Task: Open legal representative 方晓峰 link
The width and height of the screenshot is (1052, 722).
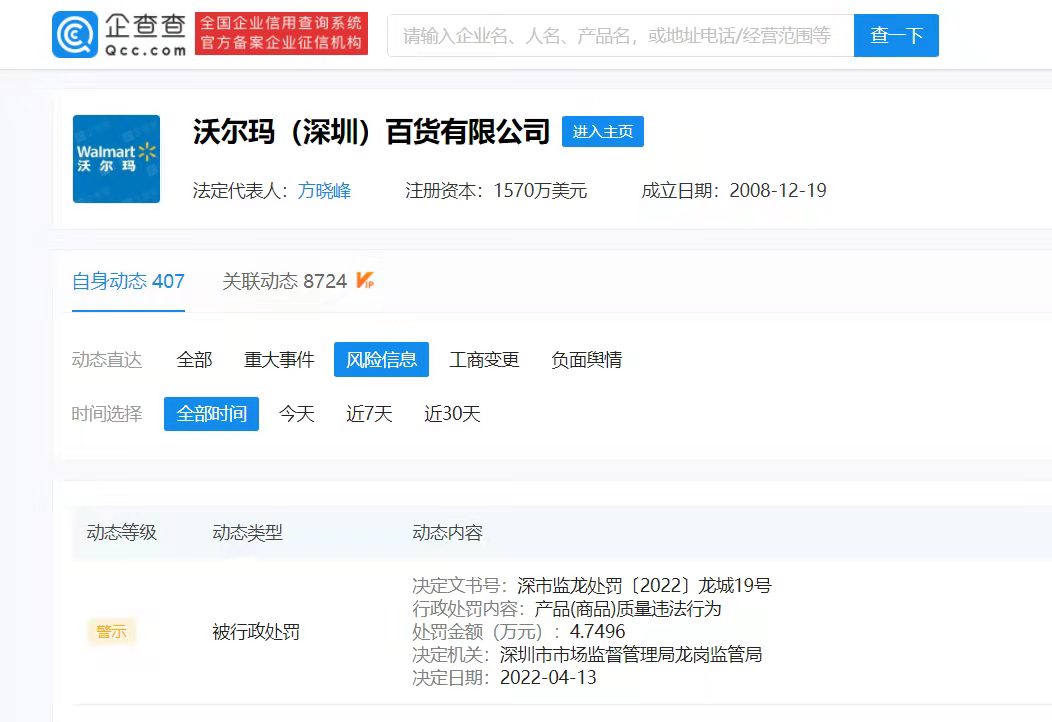Action: tap(324, 191)
